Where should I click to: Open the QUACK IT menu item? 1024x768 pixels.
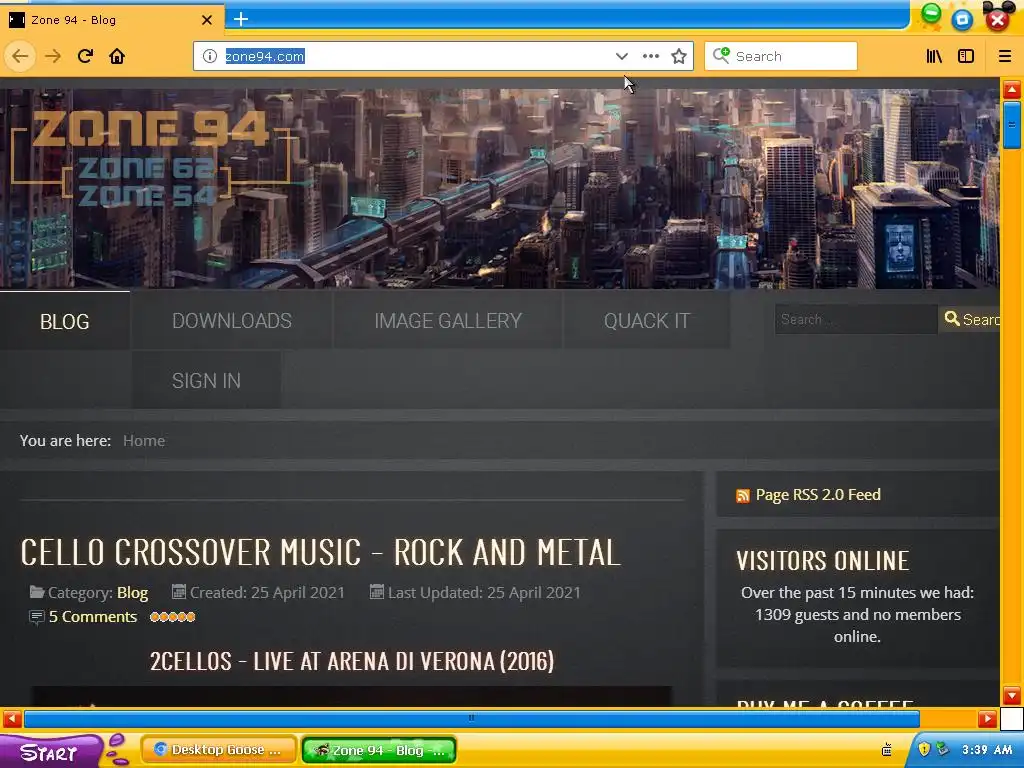pyautogui.click(x=647, y=321)
